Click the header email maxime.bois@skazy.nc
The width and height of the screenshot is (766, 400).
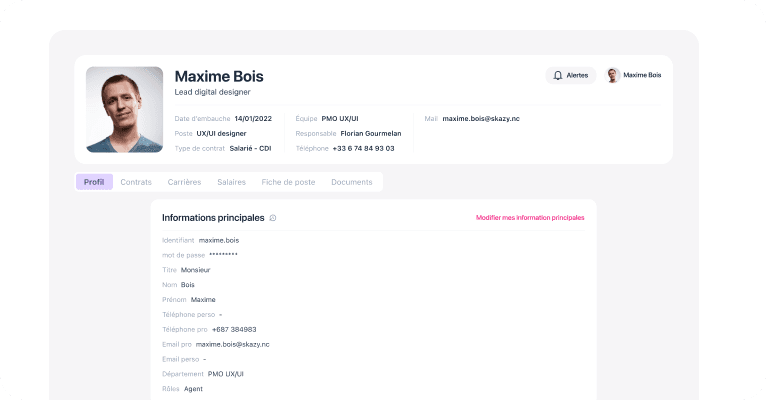point(481,119)
